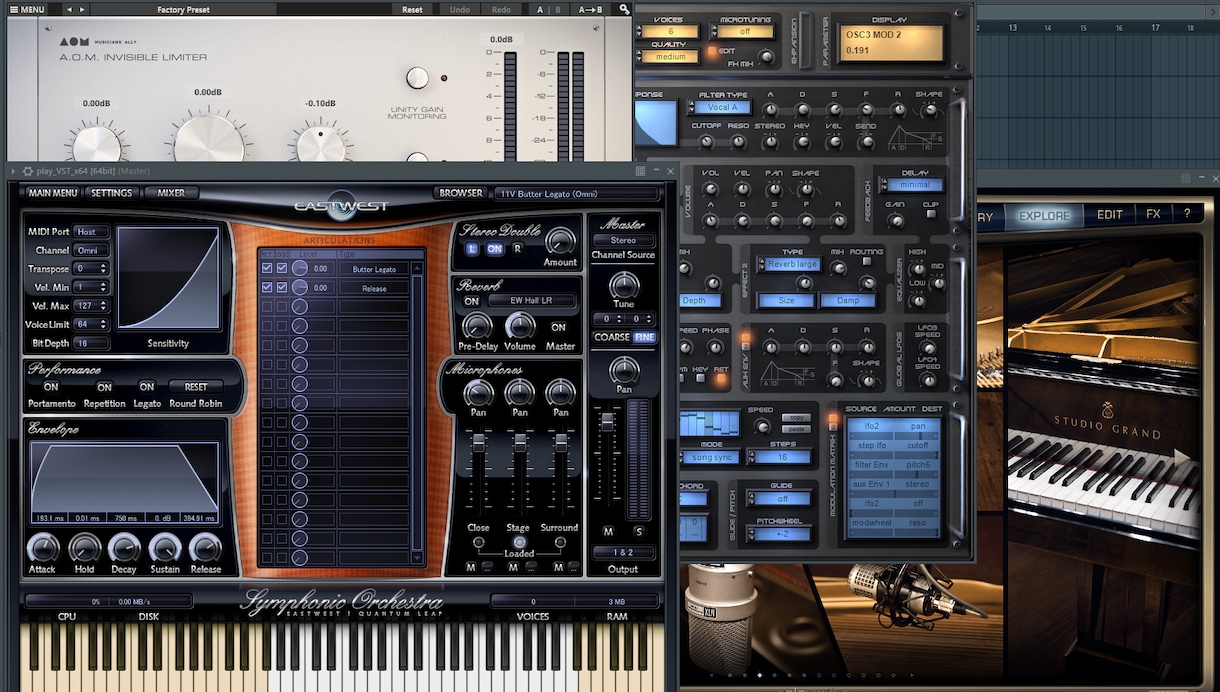Image resolution: width=1220 pixels, height=692 pixels.
Task: Click the Close microphone volume fader
Action: [x=479, y=441]
